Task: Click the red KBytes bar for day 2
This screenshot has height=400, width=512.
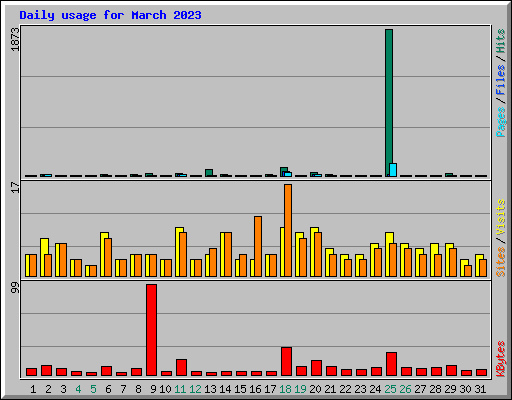Action: [46, 371]
